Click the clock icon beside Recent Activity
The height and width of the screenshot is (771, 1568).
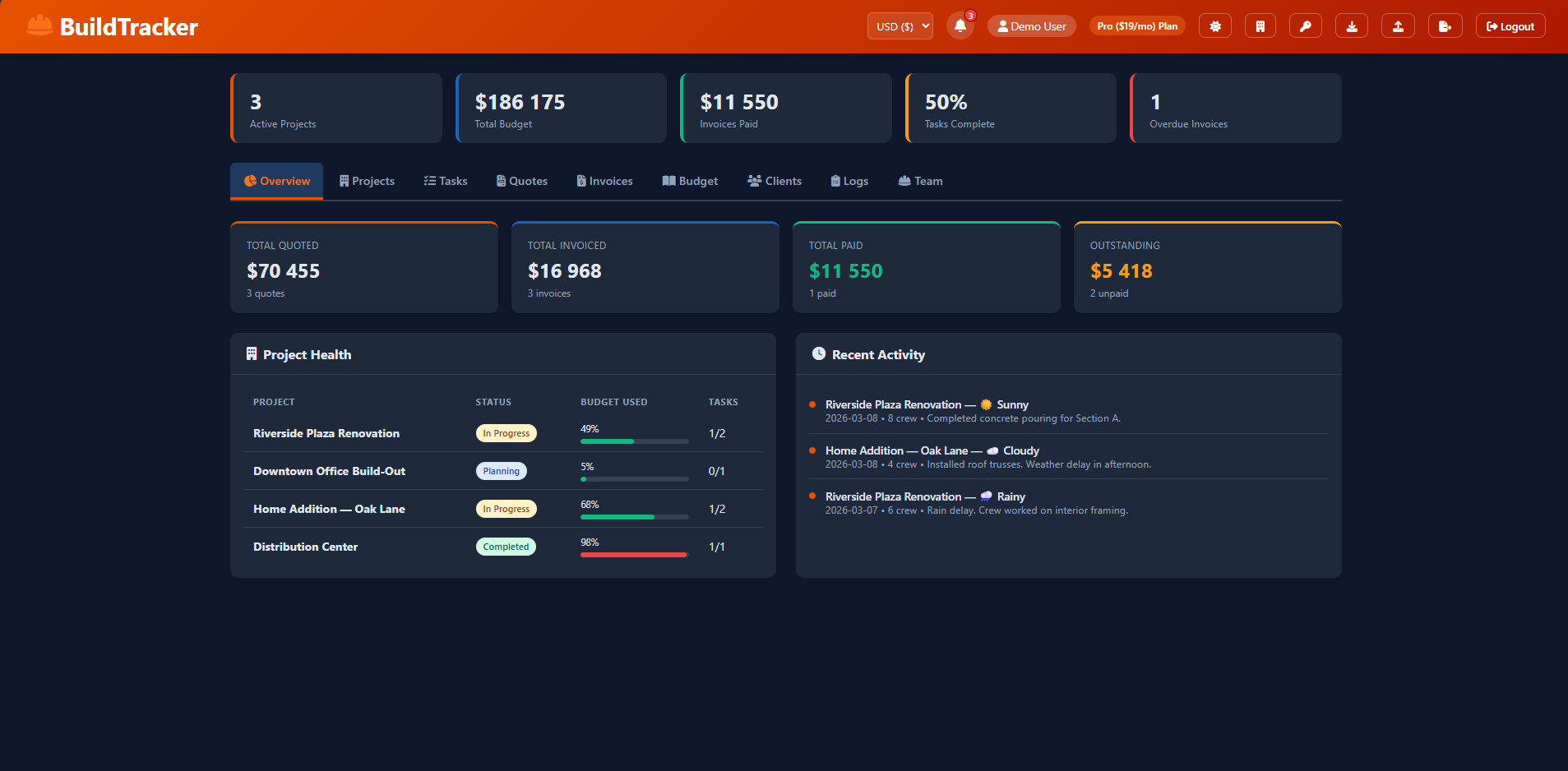point(819,353)
